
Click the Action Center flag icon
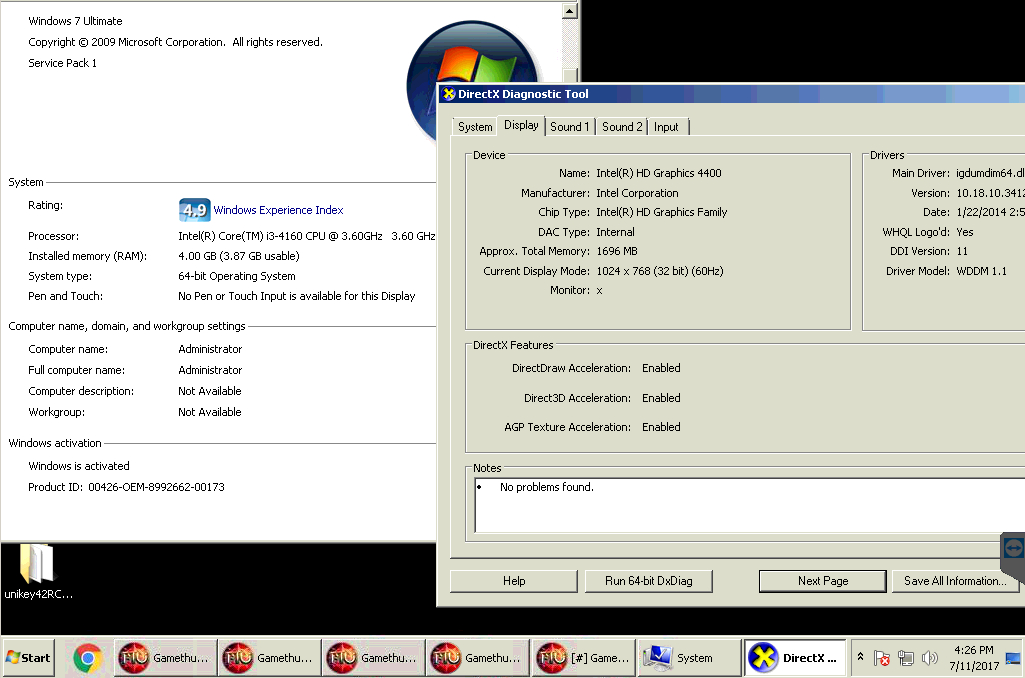(x=882, y=658)
